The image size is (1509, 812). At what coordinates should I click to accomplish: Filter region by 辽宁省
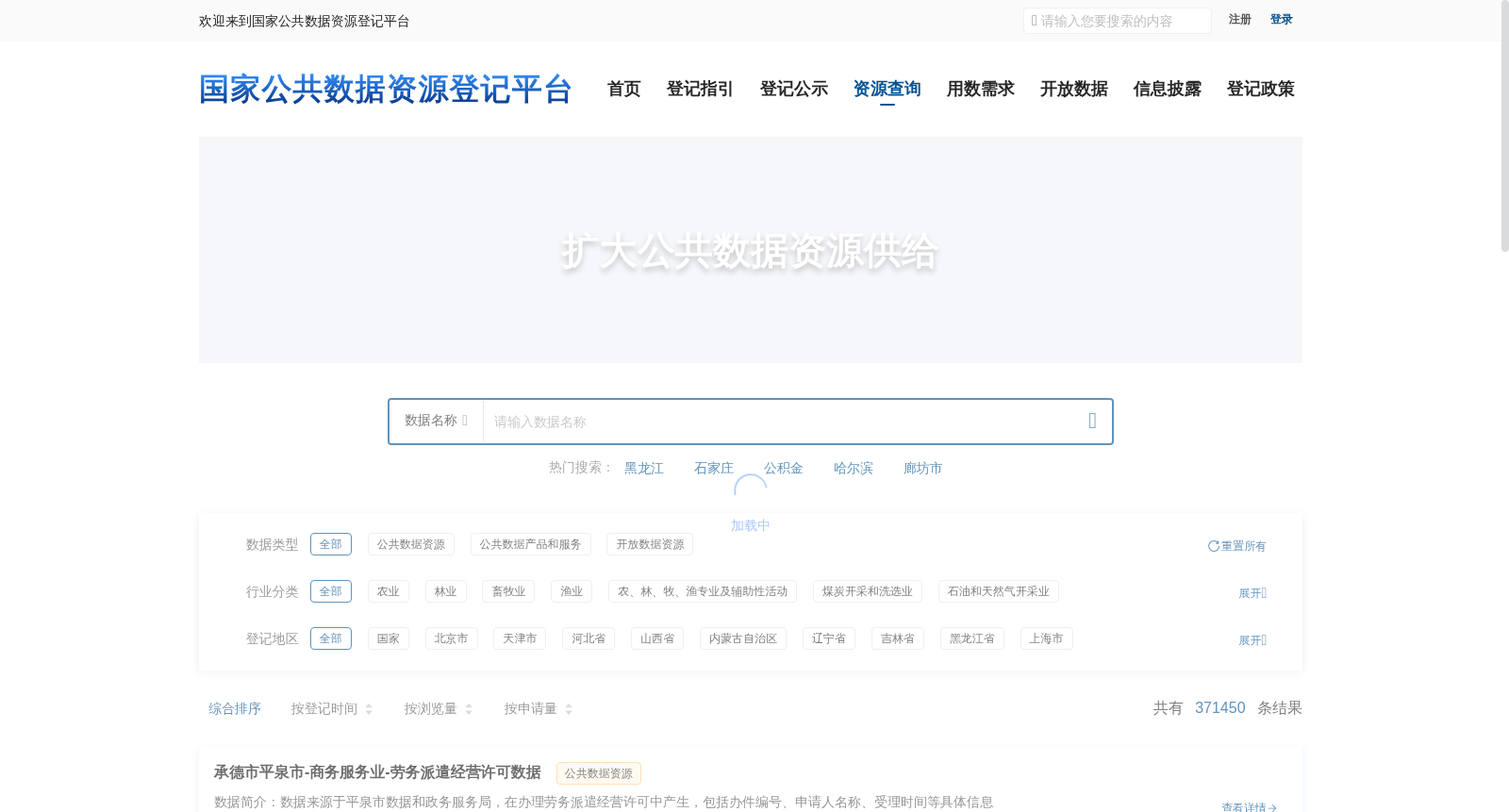(829, 638)
